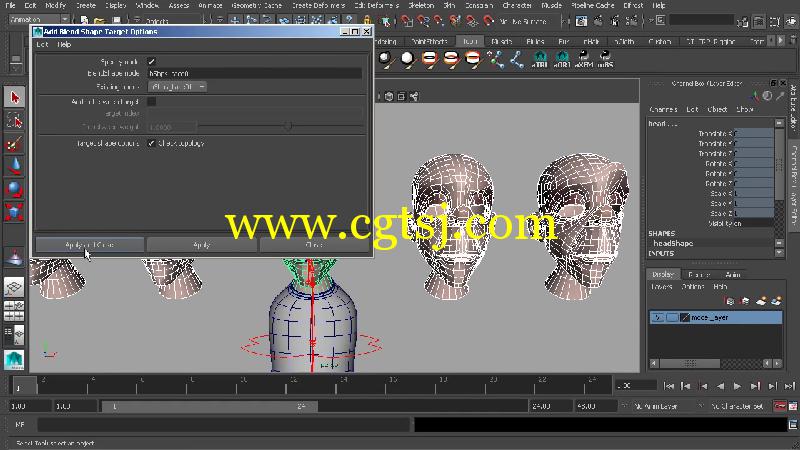
Task: Play animation forwards
Action: [737, 386]
